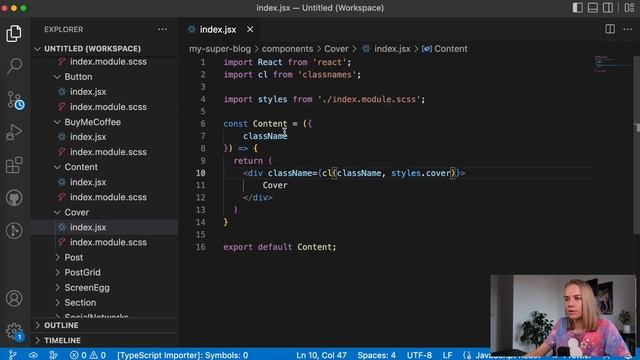Click styles.cover in line 10

420,173
